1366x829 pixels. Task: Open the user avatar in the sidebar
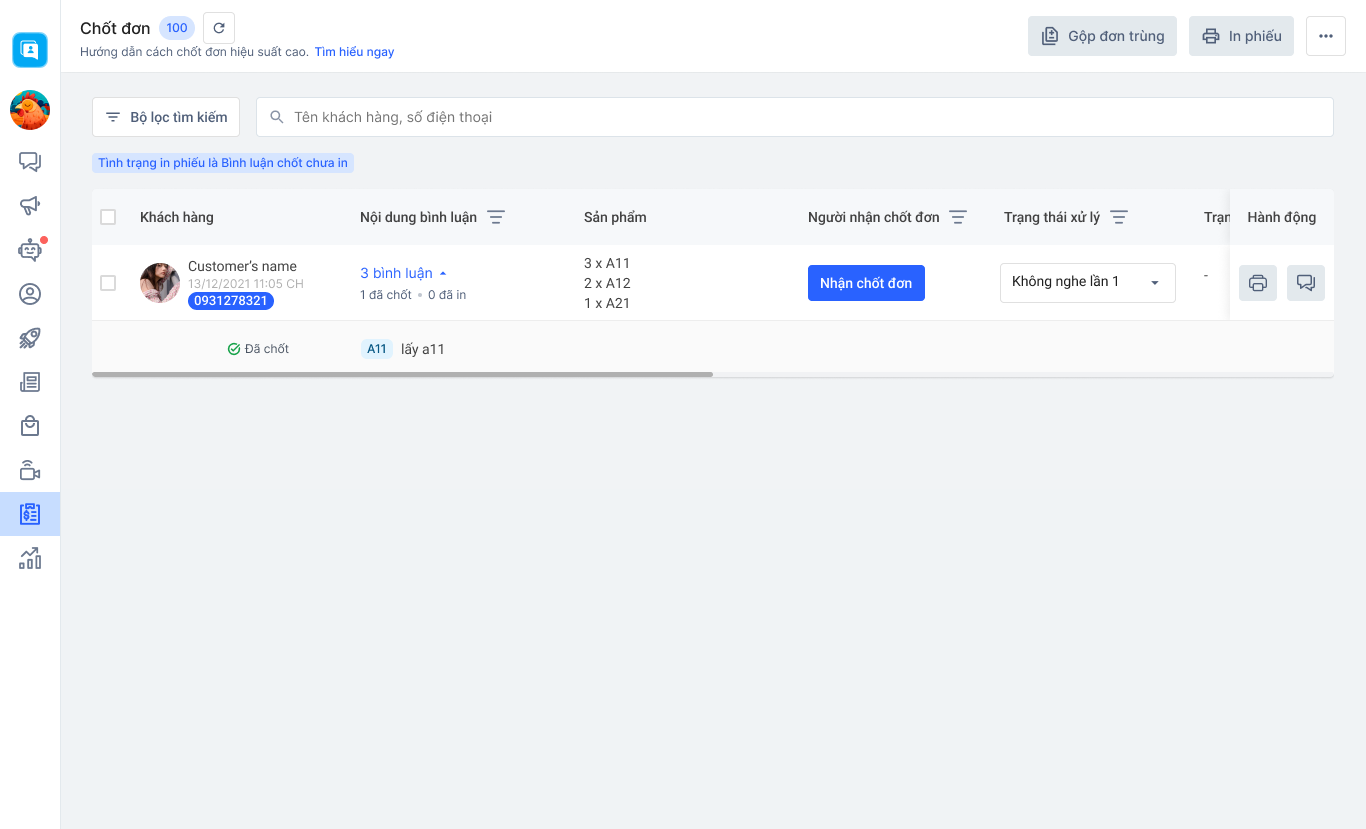[30, 110]
